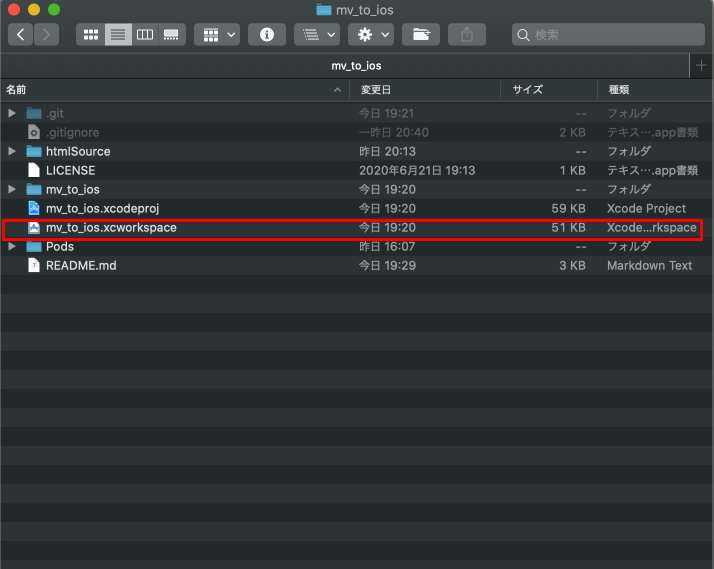The height and width of the screenshot is (569, 714).
Task: Select the .gitignore file icon
Action: pyautogui.click(x=34, y=132)
